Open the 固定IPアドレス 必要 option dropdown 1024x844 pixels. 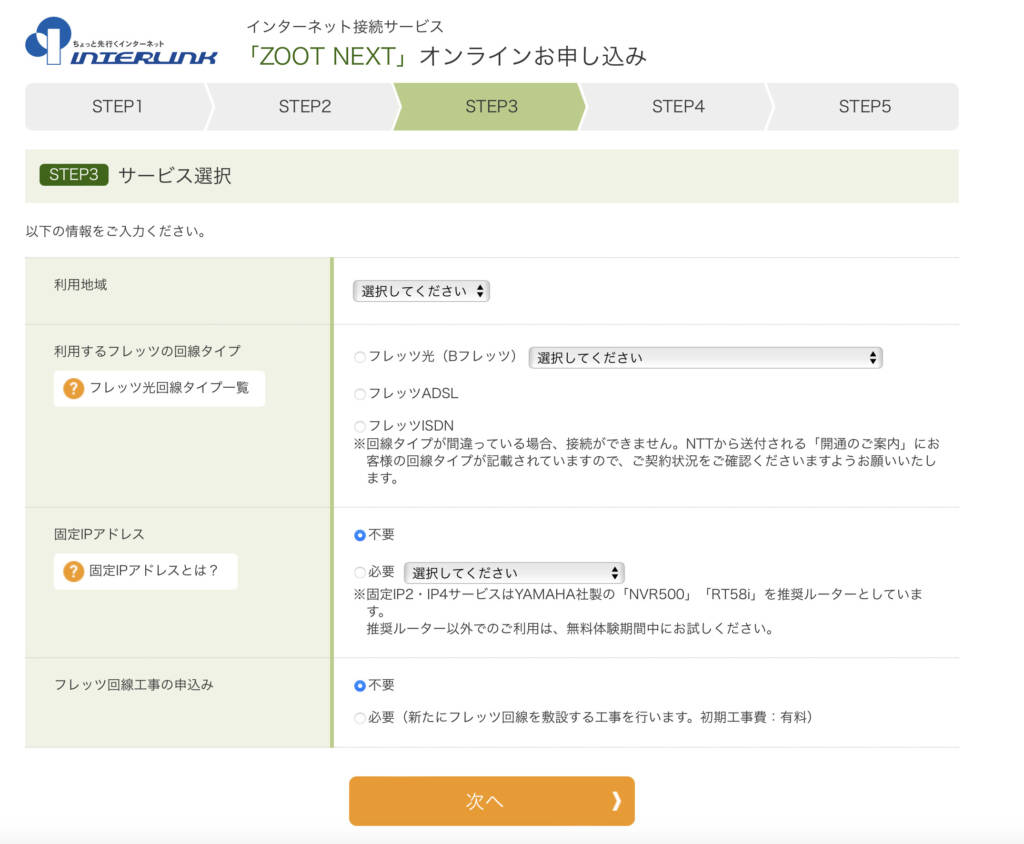(514, 573)
